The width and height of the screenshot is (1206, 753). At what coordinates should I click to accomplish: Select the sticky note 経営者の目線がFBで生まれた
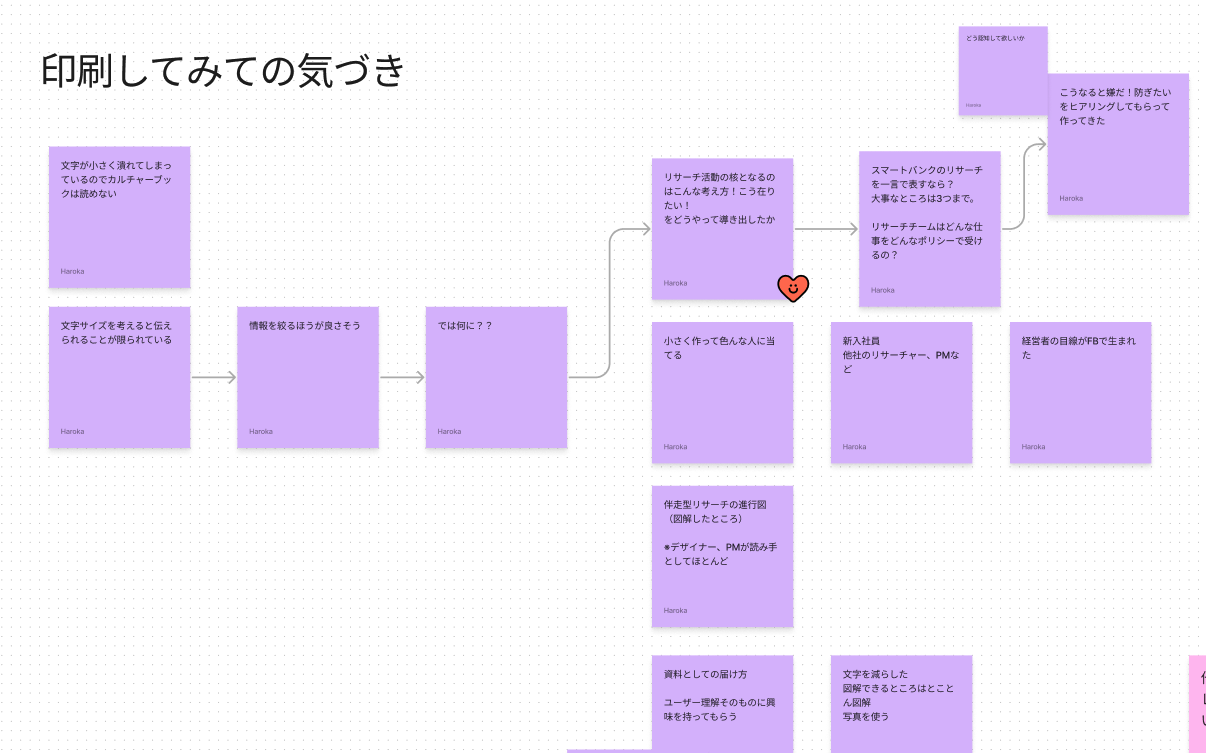point(1080,392)
